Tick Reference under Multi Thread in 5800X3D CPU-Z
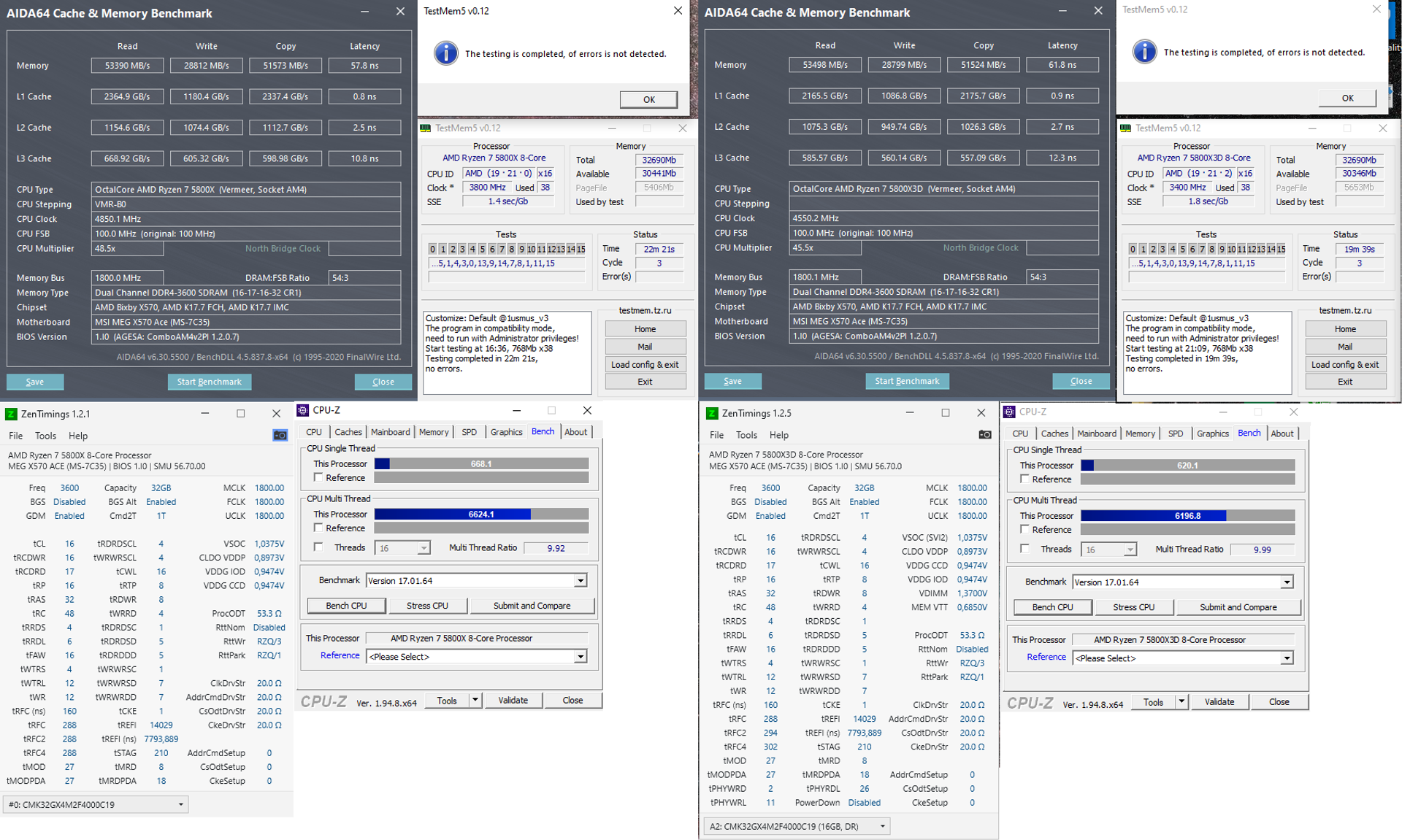Viewport: 1402px width, 840px height. (x=1024, y=529)
